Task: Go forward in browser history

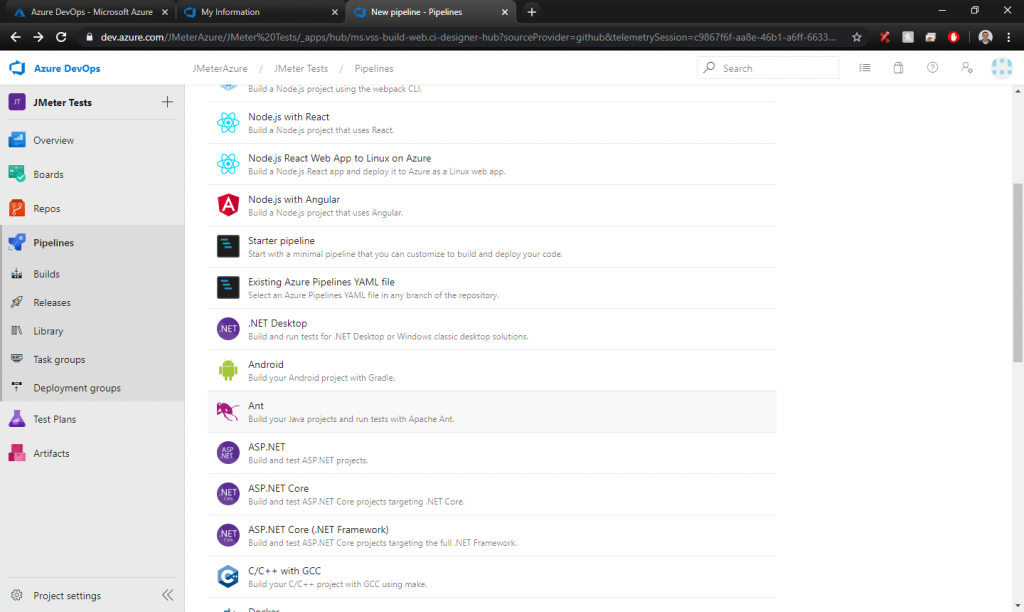Action: (39, 37)
